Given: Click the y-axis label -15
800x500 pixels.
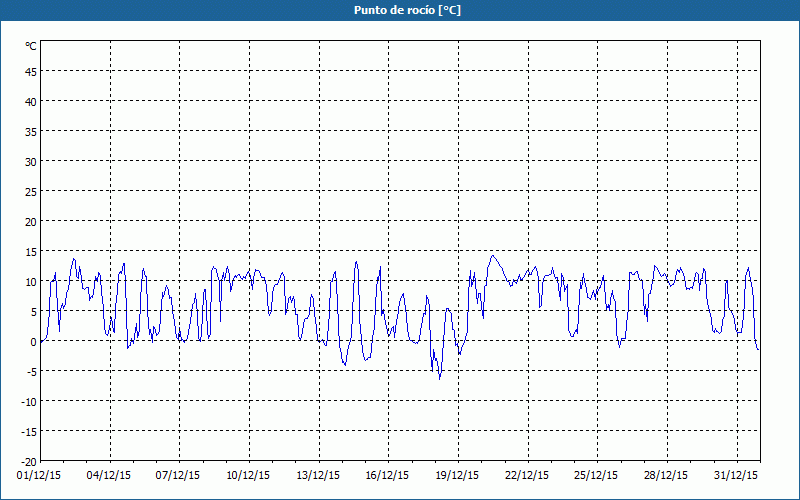Looking at the screenshot, I should click(x=29, y=432).
